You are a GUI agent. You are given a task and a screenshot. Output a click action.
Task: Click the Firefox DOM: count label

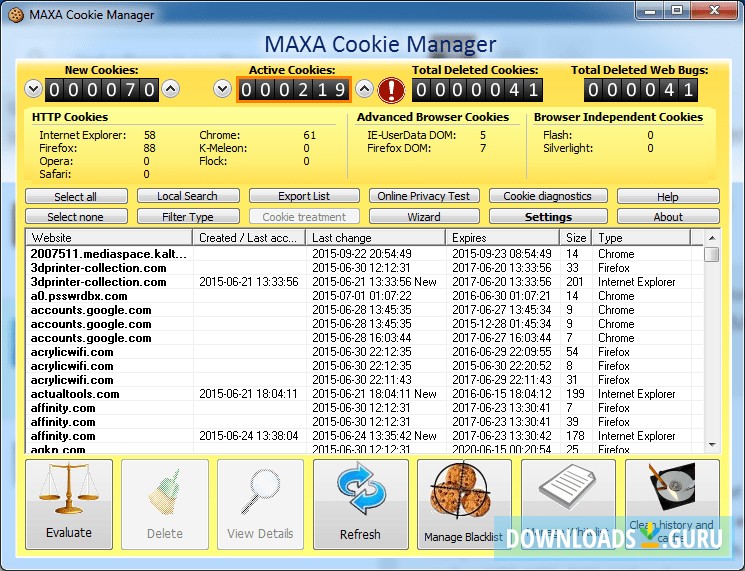399,148
